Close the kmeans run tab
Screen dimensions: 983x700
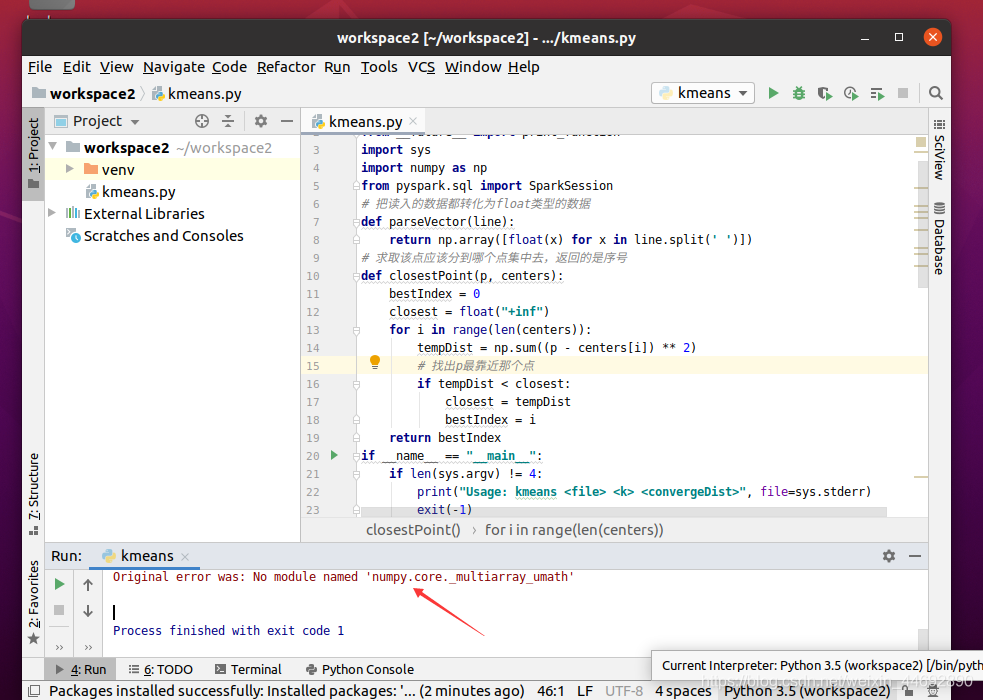point(185,556)
